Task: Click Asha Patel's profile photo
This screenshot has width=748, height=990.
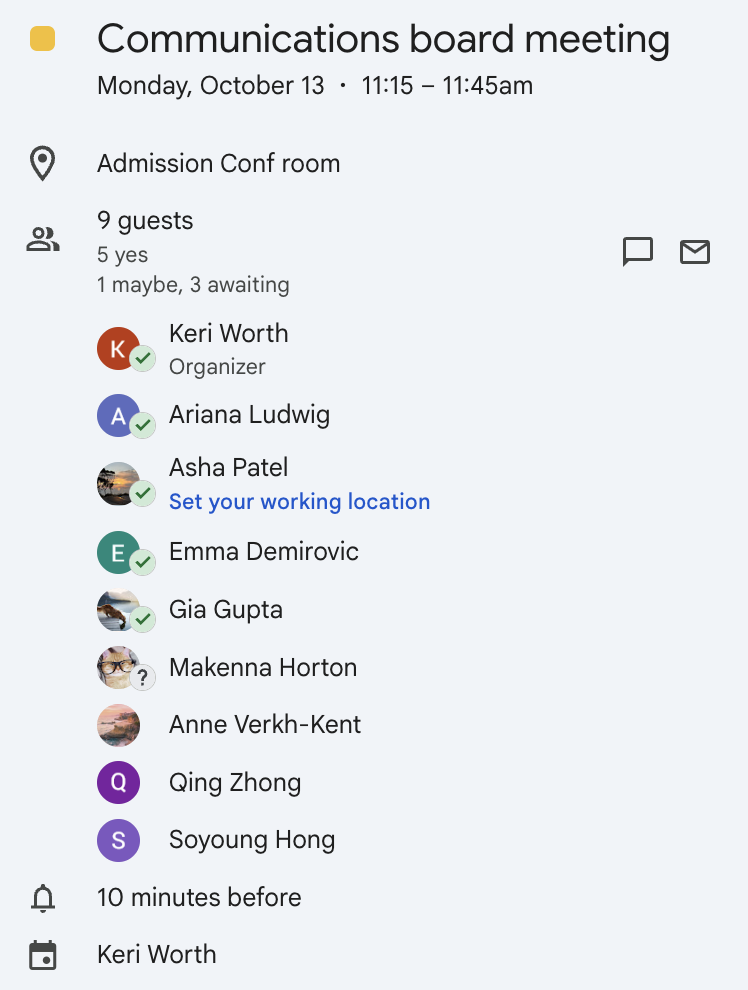Action: point(118,484)
